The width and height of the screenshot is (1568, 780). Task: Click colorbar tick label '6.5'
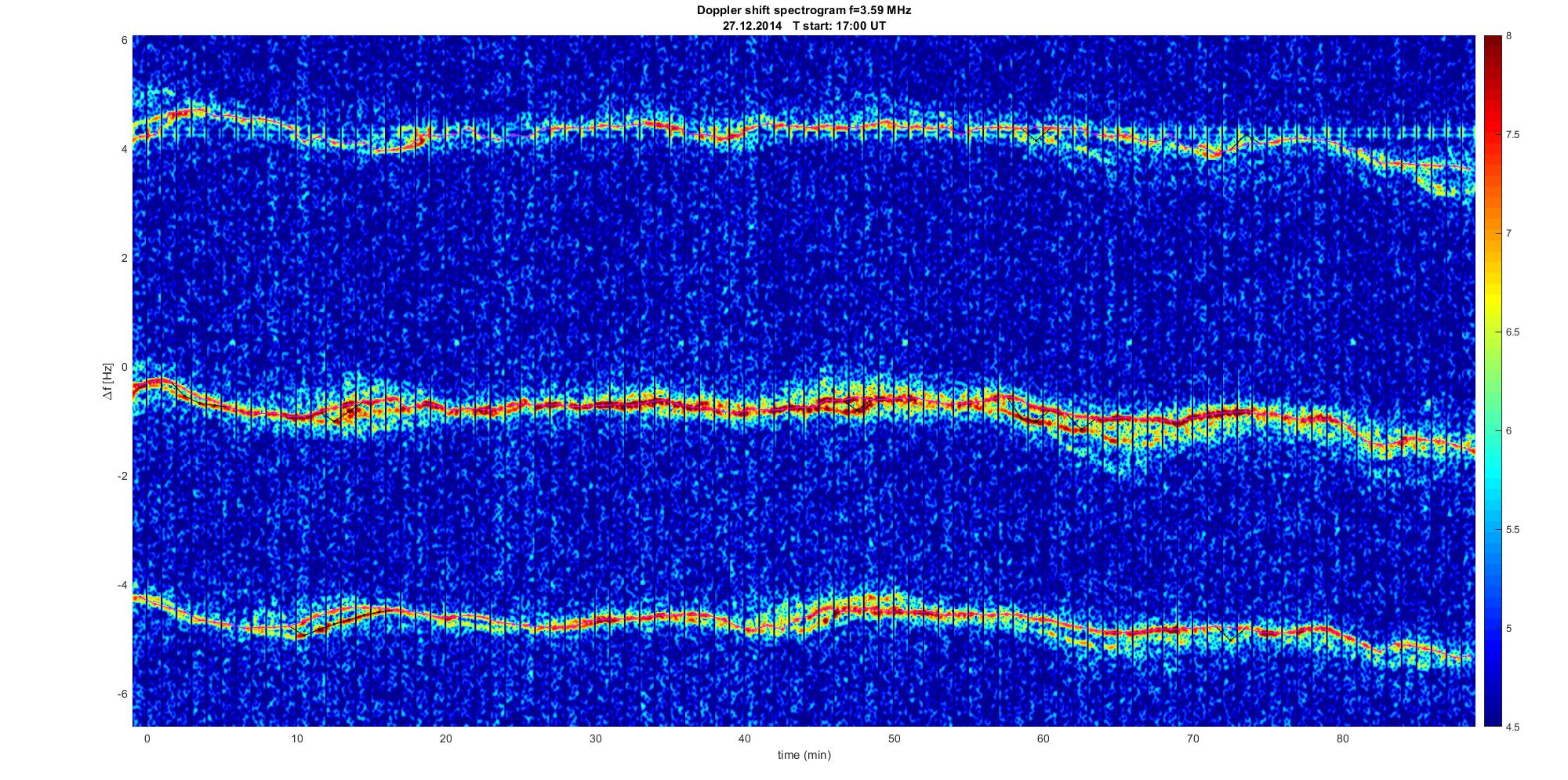click(x=1512, y=332)
